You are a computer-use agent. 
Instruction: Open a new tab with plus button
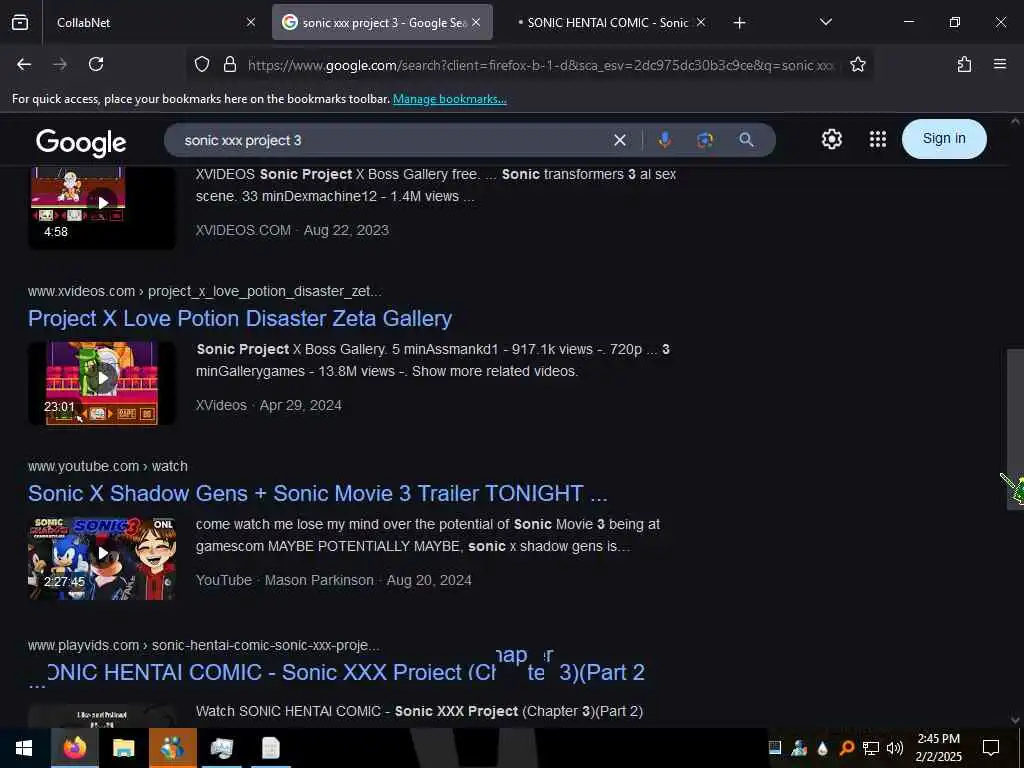point(739,23)
